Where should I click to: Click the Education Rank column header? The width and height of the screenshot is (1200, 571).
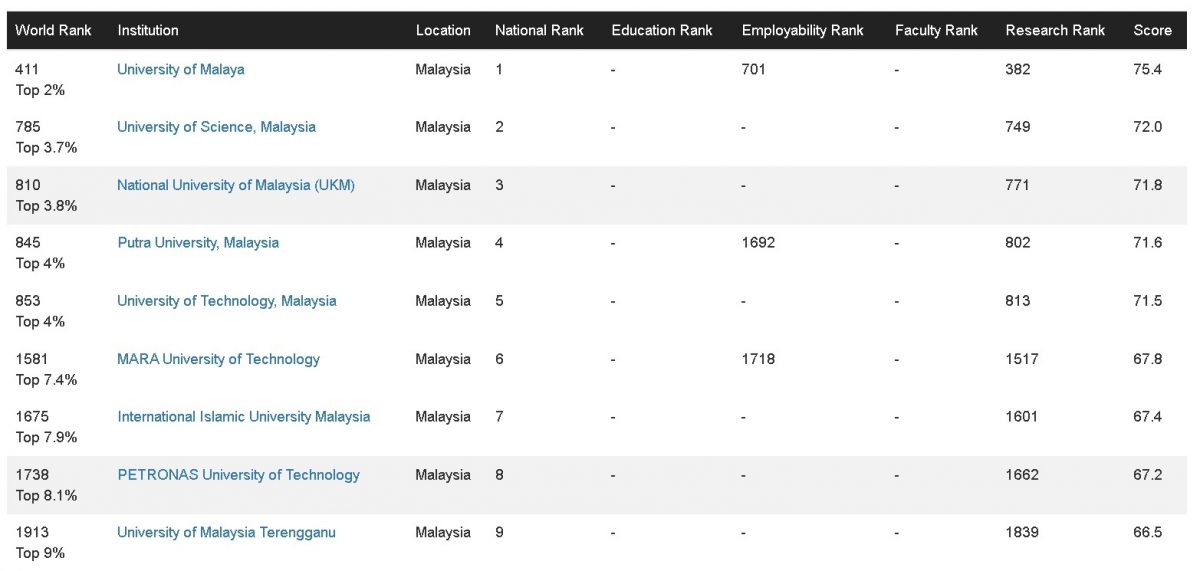tap(662, 30)
